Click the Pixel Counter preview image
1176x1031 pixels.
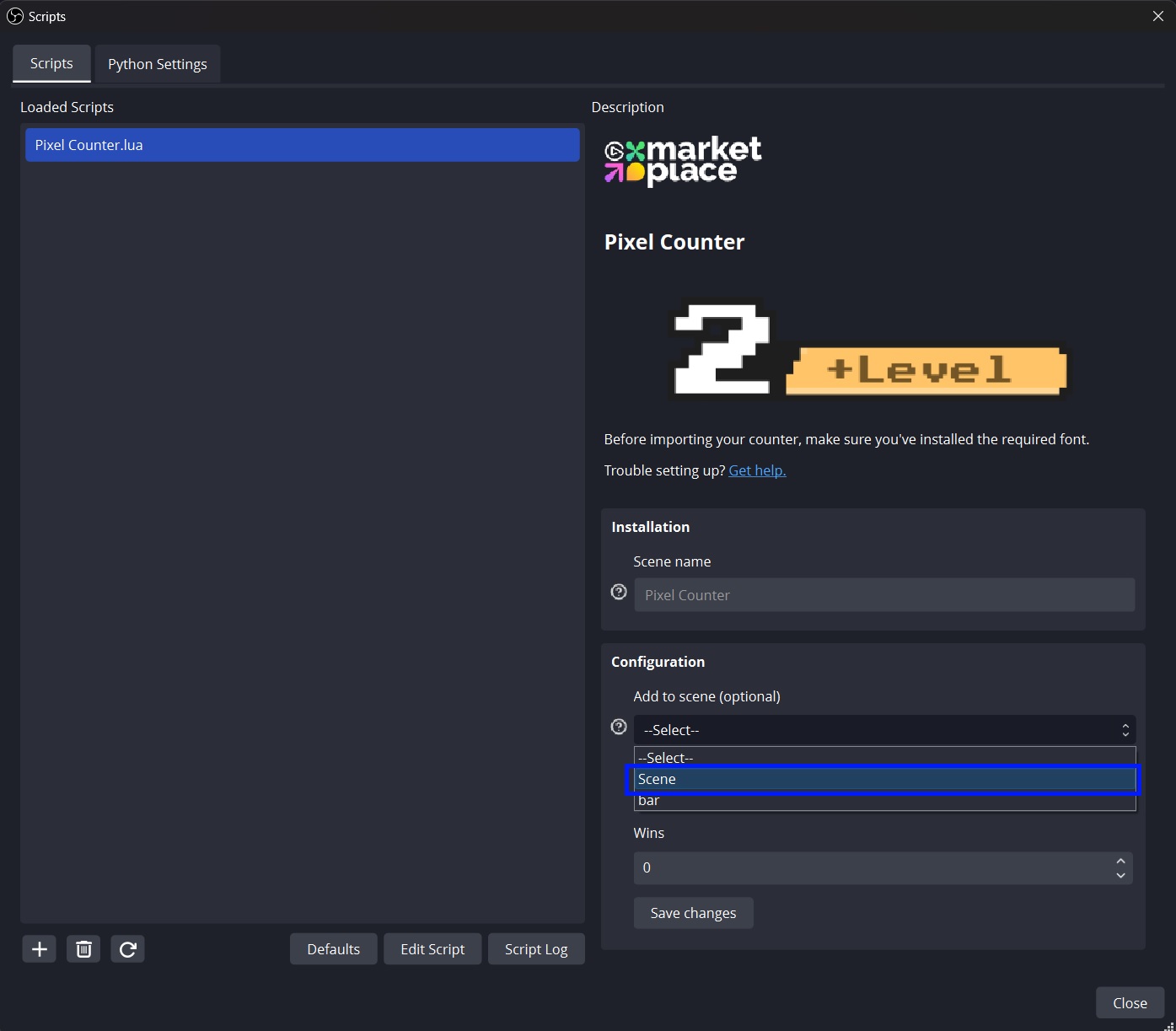click(868, 350)
